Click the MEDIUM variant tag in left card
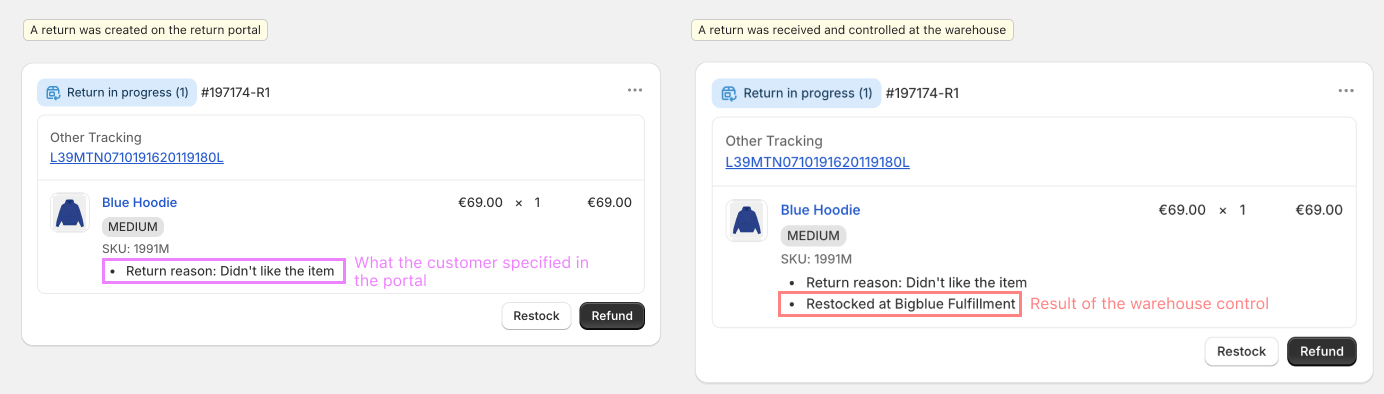The width and height of the screenshot is (1384, 394). [x=133, y=227]
